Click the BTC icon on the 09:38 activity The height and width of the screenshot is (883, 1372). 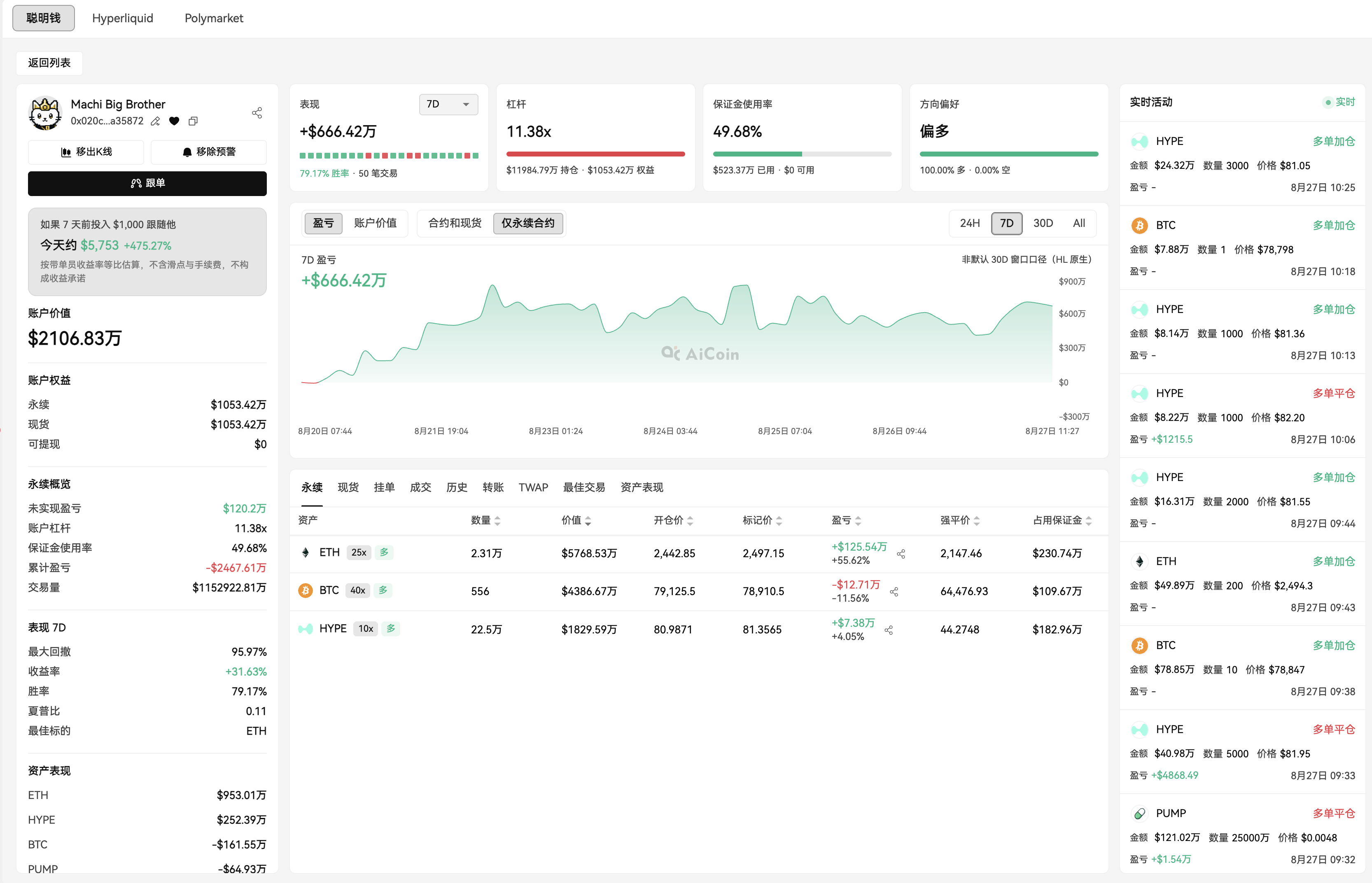coord(1139,646)
